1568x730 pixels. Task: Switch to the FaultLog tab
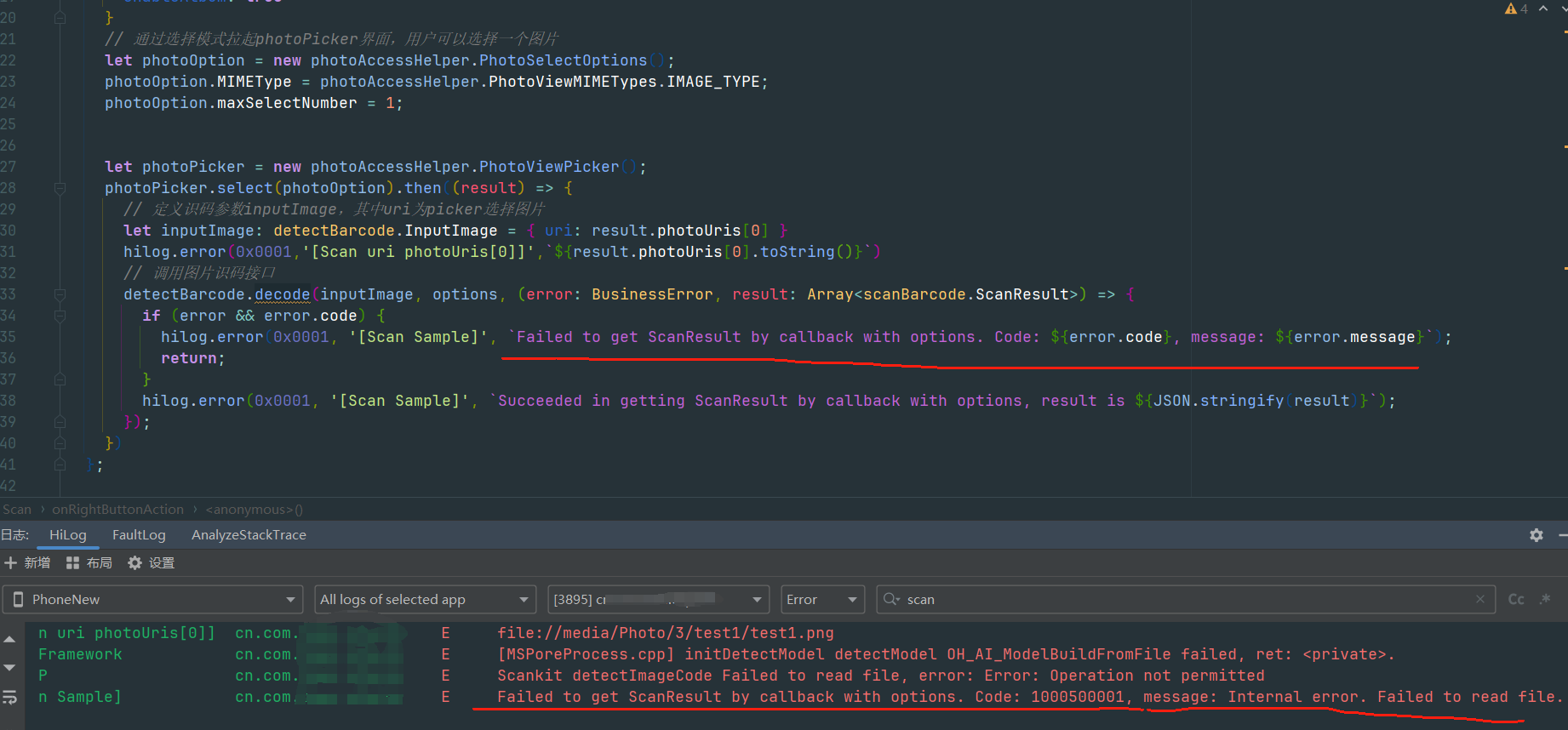click(139, 535)
